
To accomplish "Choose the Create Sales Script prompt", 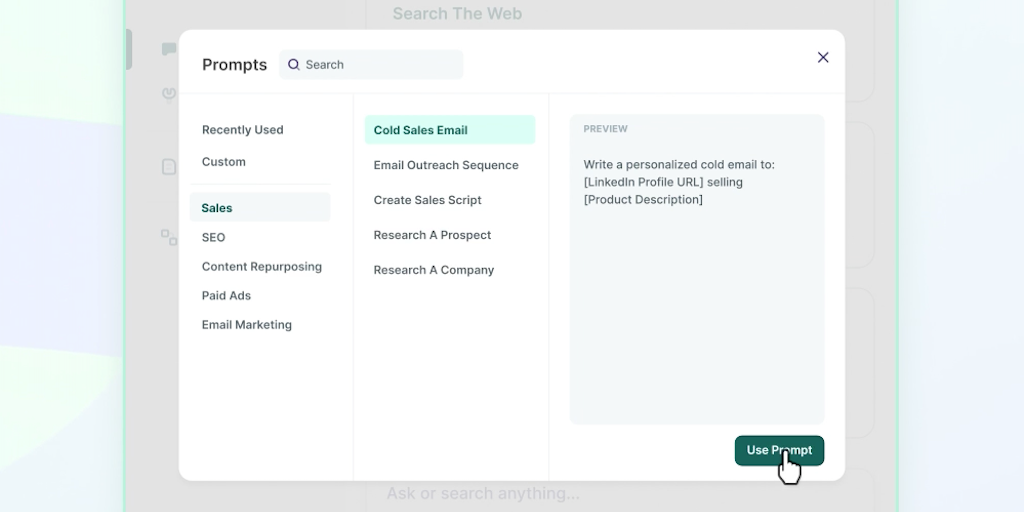I will coord(428,200).
